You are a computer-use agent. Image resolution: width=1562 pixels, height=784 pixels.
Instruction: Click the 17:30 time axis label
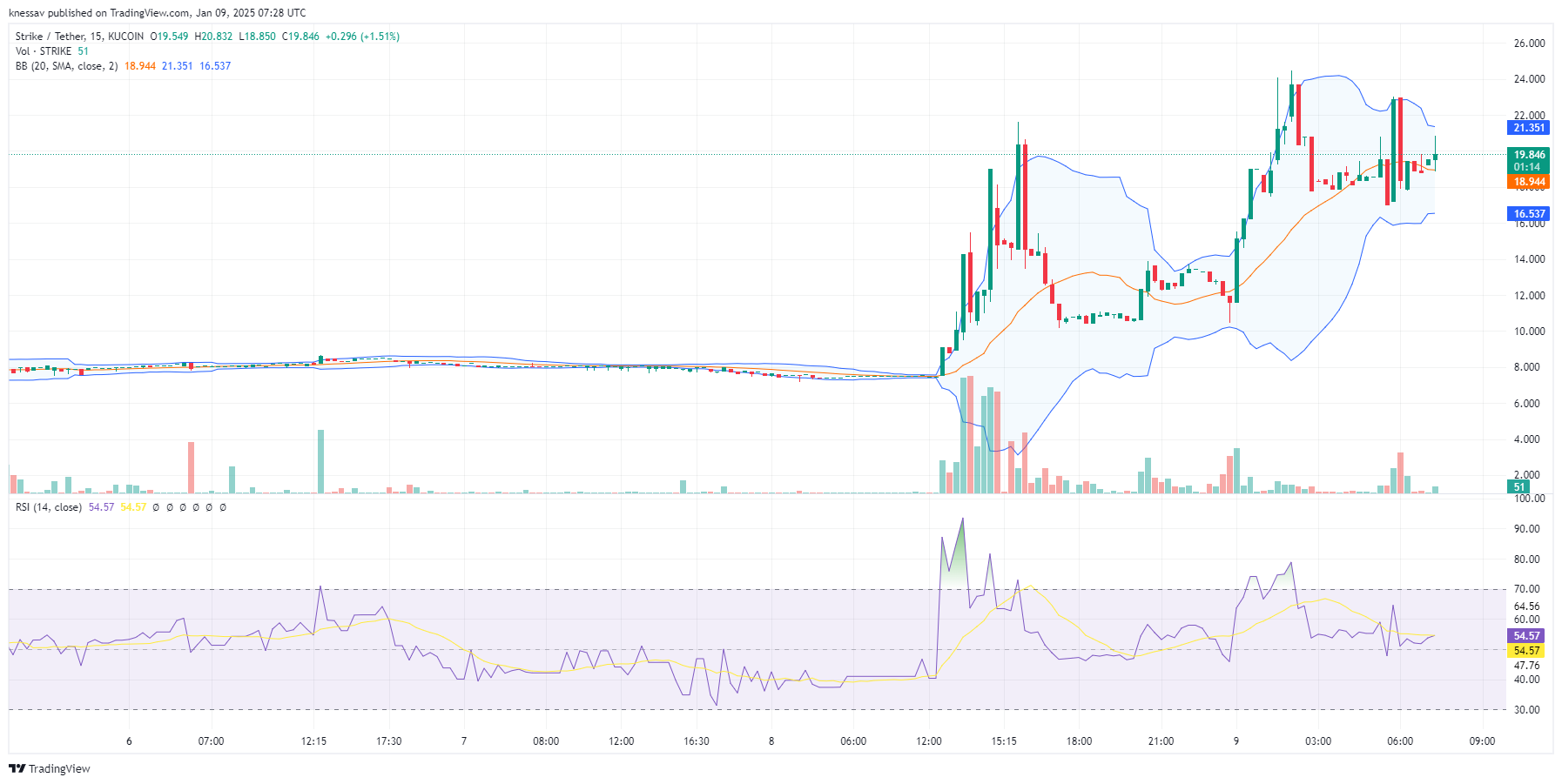point(388,741)
